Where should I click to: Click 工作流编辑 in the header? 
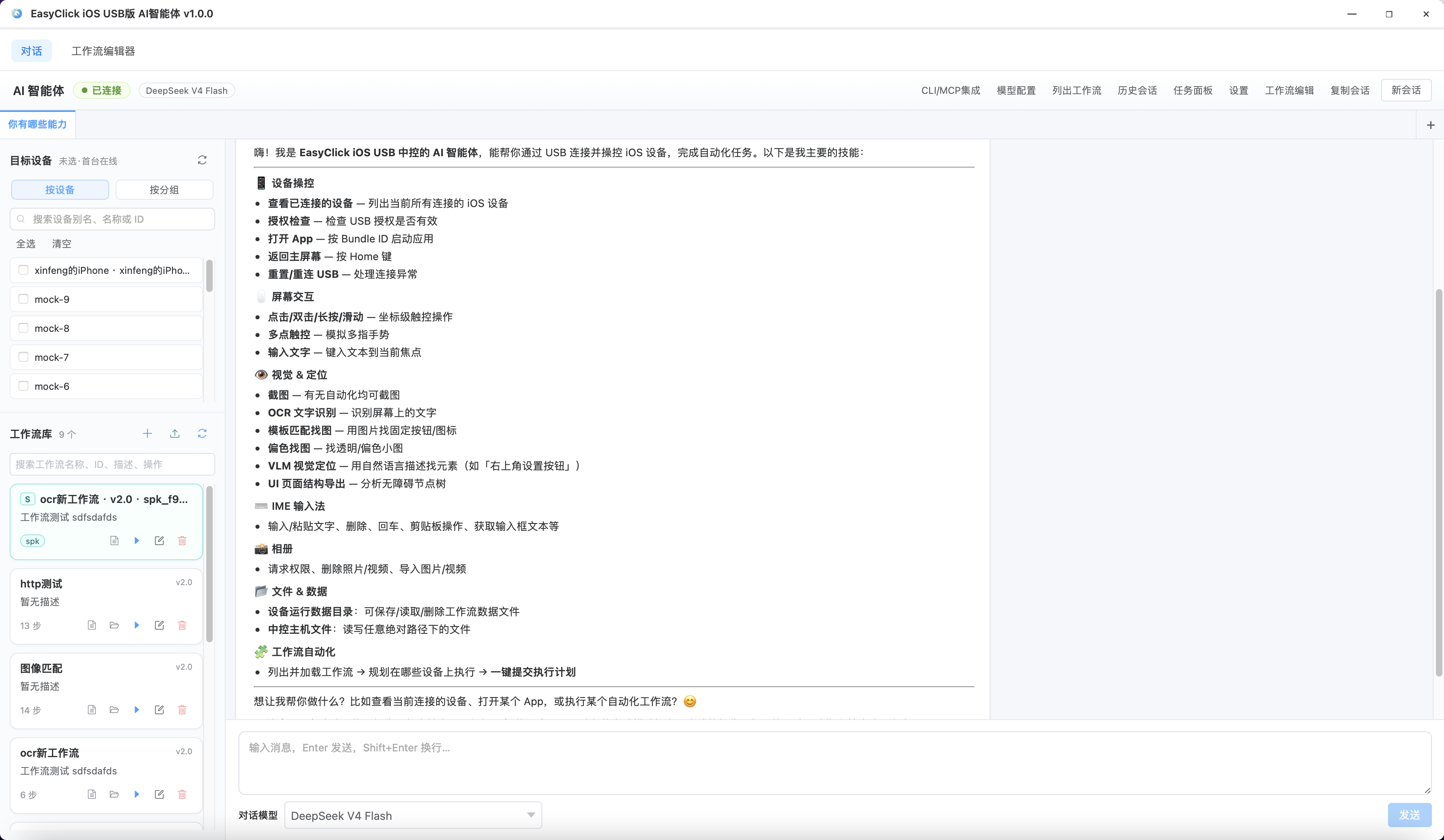(x=1289, y=91)
